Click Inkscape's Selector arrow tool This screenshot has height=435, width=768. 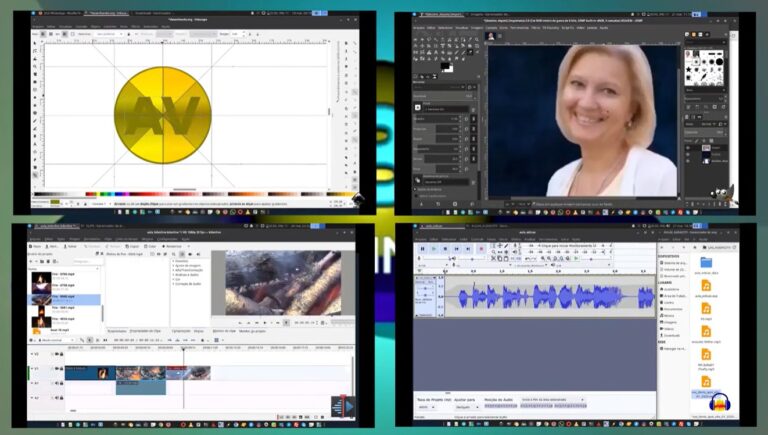pos(35,43)
